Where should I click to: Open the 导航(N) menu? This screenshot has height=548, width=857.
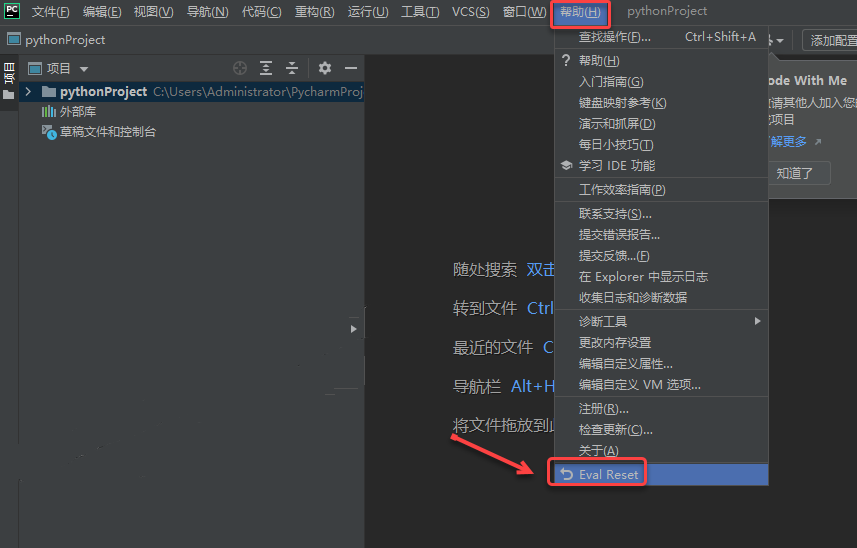pyautogui.click(x=208, y=11)
